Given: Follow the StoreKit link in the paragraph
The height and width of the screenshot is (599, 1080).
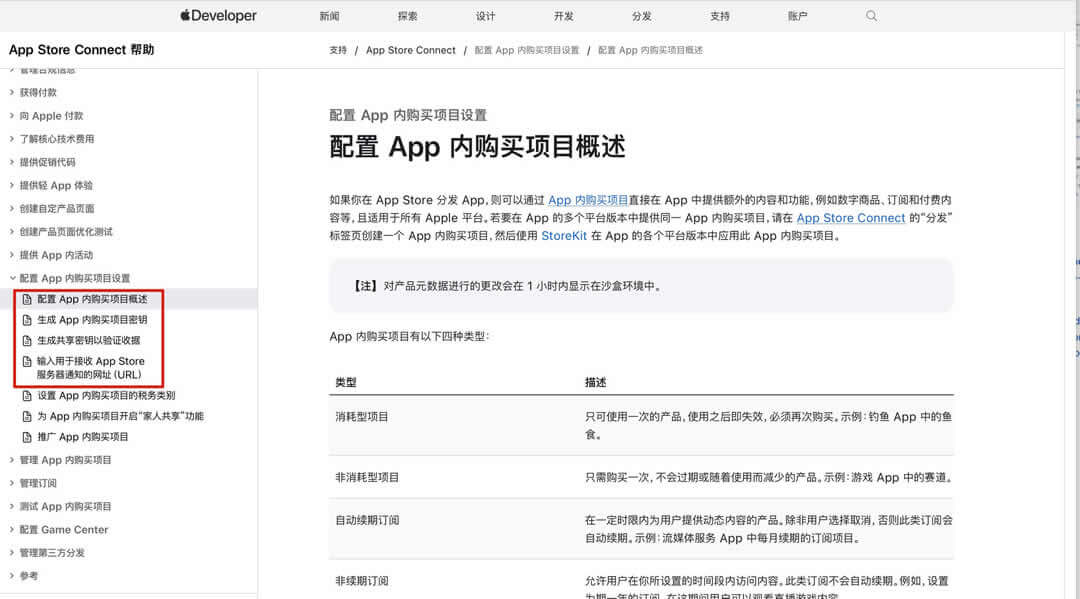Looking at the screenshot, I should pos(564,236).
